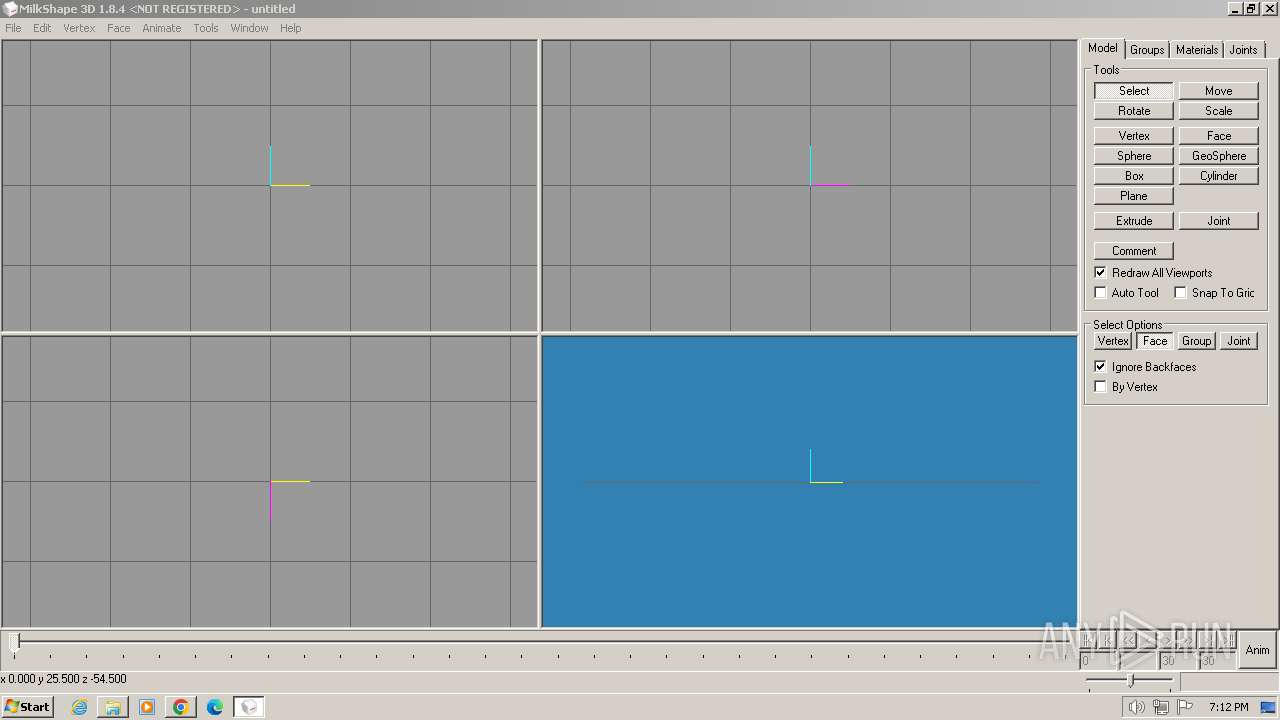Launch Internet Explorer from taskbar

click(x=79, y=707)
